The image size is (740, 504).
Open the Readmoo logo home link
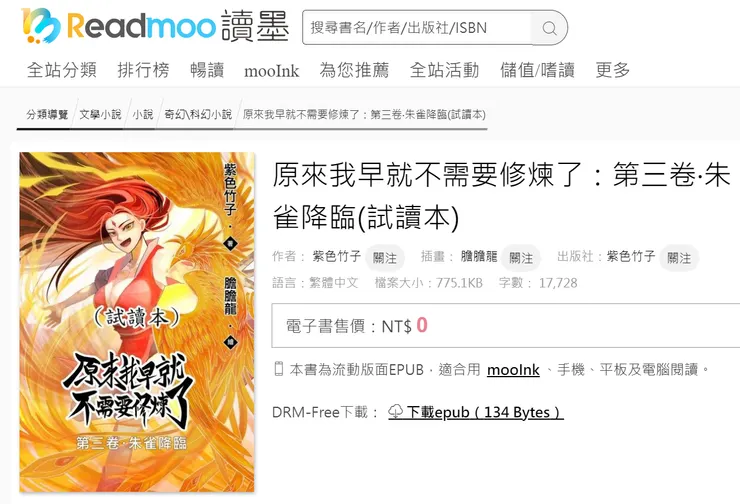155,25
